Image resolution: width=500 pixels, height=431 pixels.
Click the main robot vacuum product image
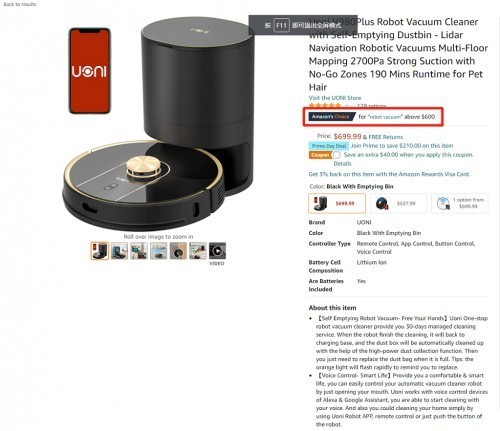tap(159, 123)
